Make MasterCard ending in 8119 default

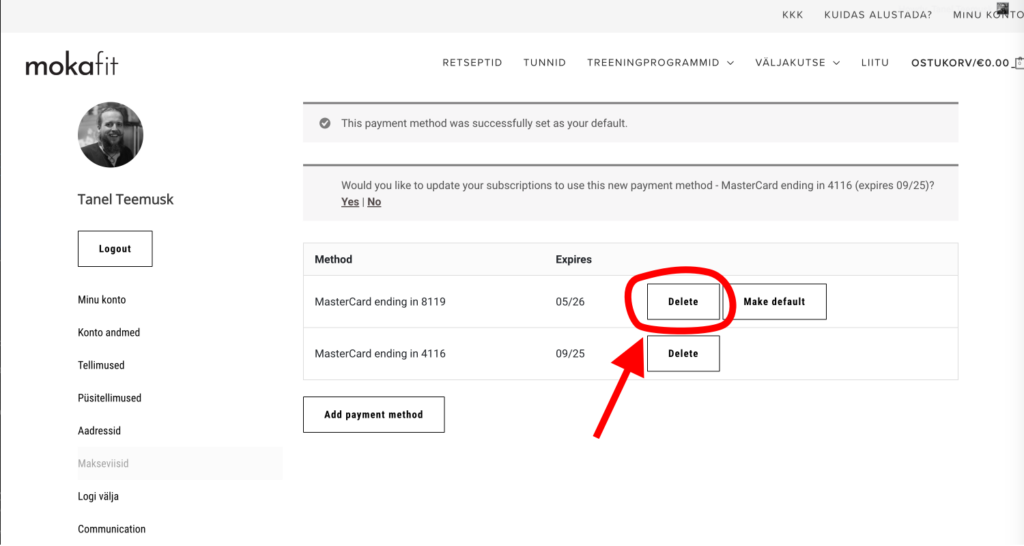click(x=775, y=302)
